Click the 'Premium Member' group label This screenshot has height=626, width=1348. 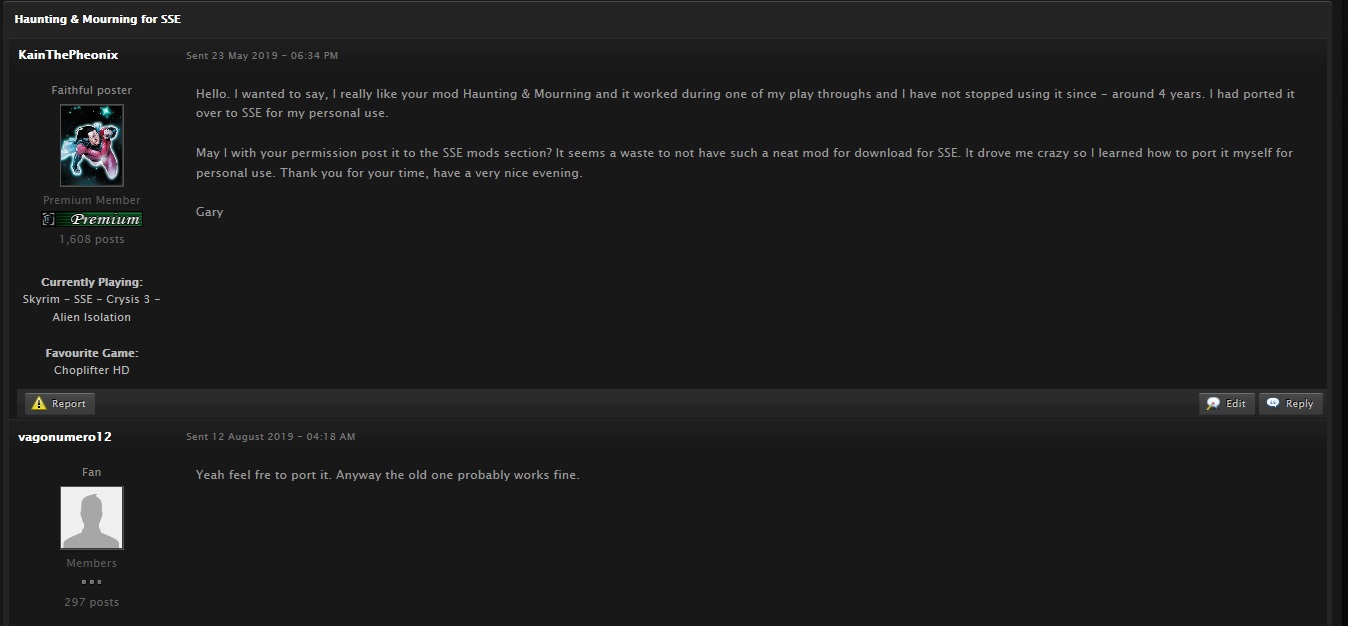(92, 200)
